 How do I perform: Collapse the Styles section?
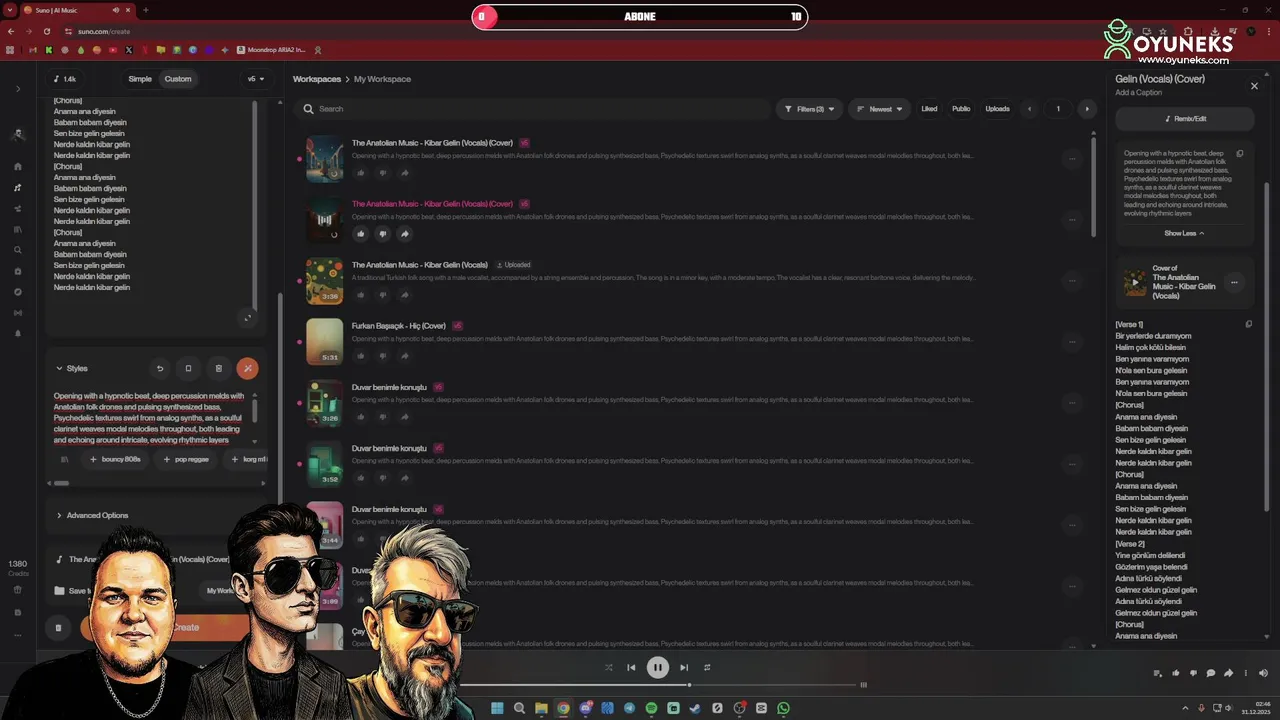71,368
